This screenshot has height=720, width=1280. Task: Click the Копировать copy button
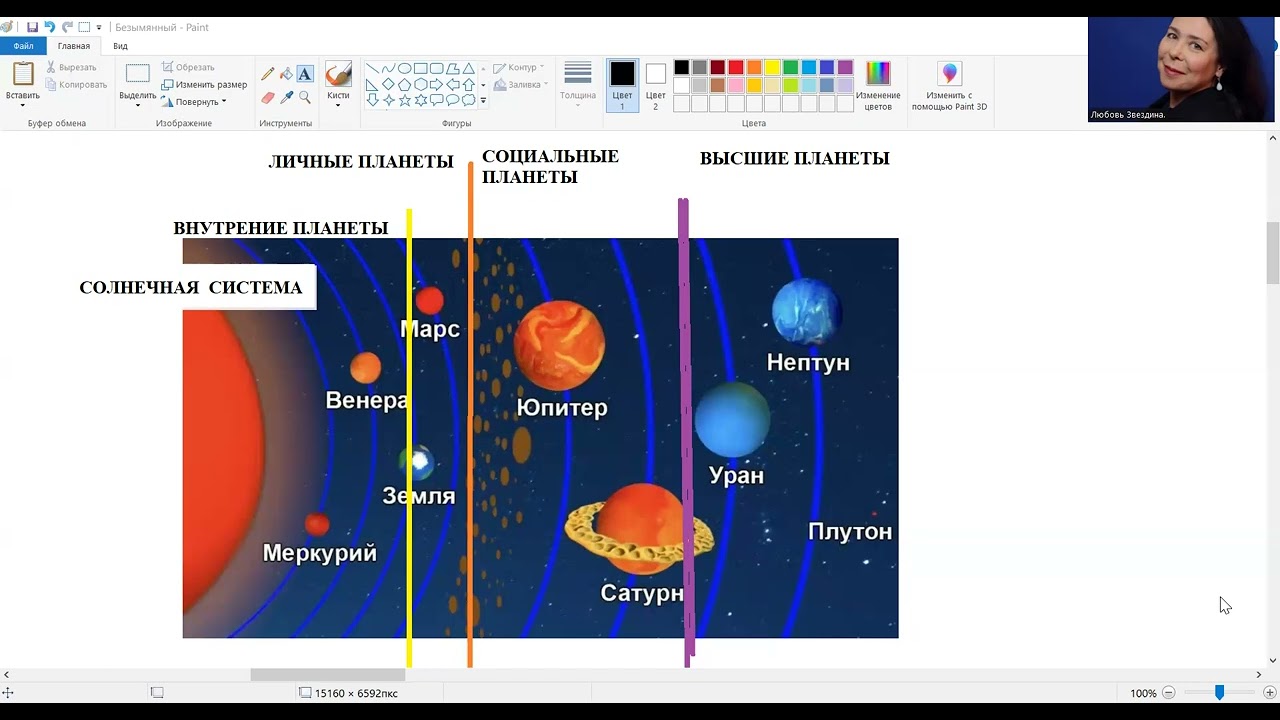coord(75,84)
